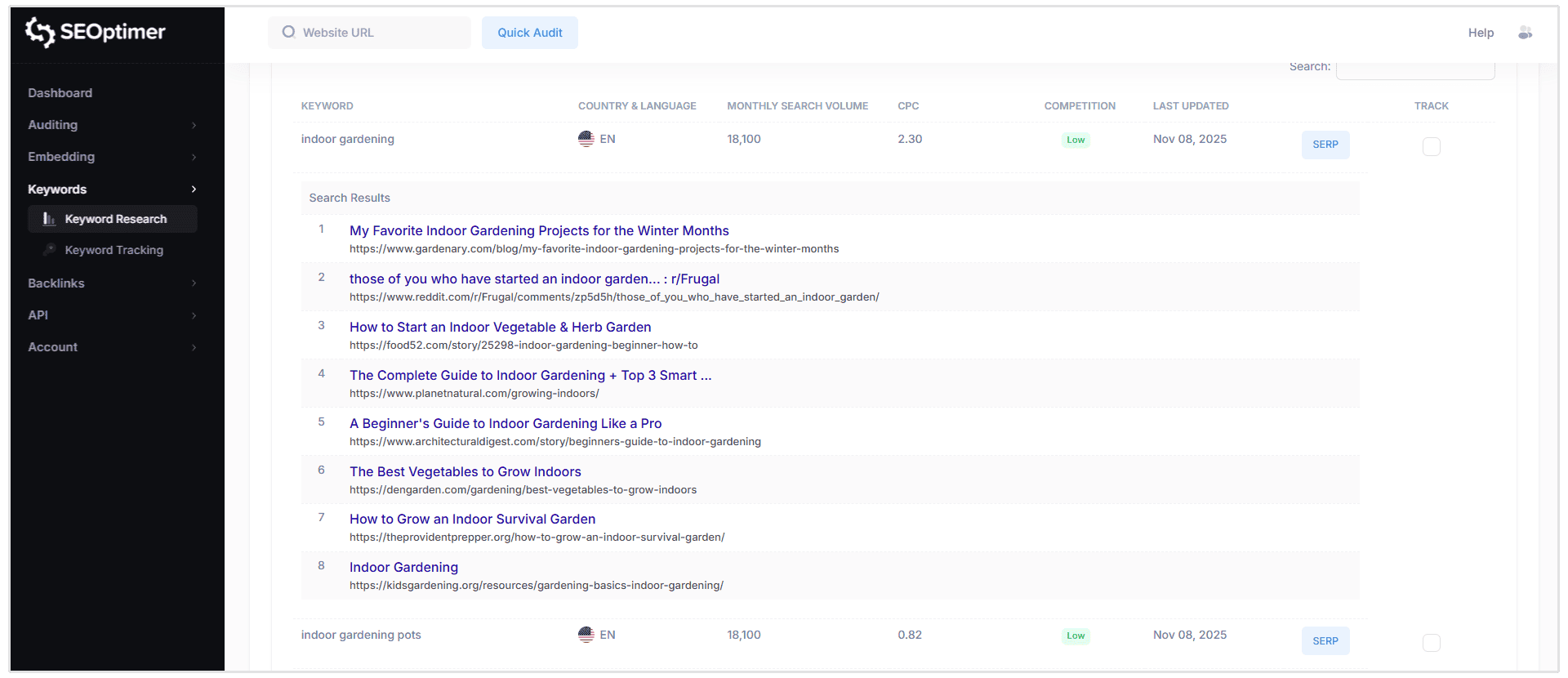Screen dimensions: 1568x678
Task: Select Keyword Tracking in the sidebar
Action: coord(114,250)
